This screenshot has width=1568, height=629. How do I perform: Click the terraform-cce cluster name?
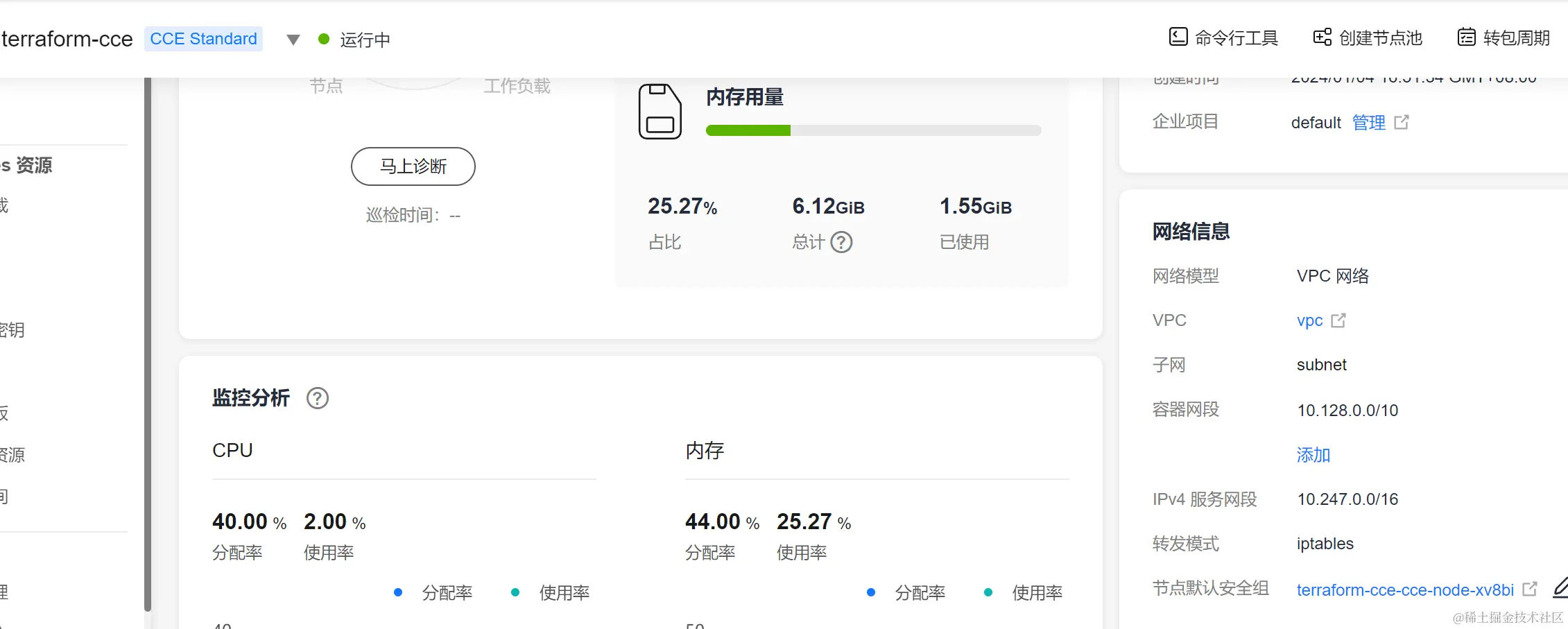click(67, 39)
